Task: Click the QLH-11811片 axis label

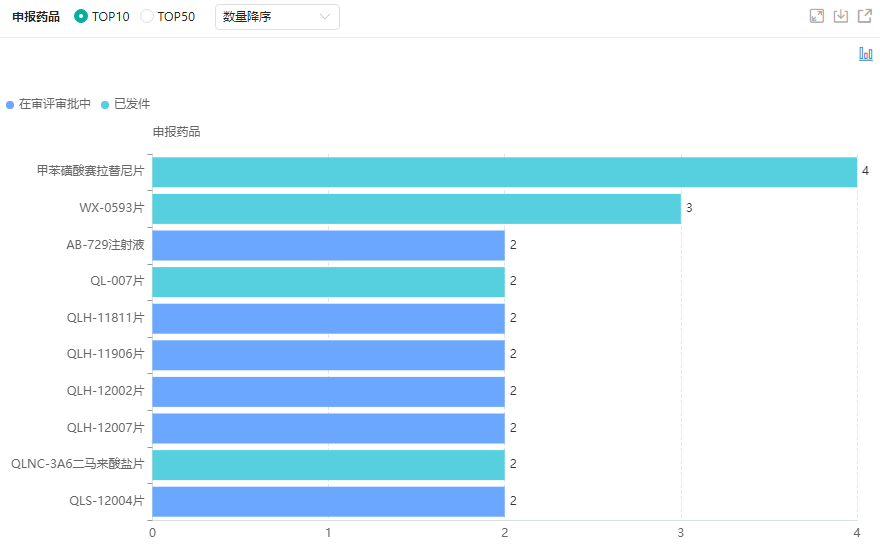Action: (106, 318)
